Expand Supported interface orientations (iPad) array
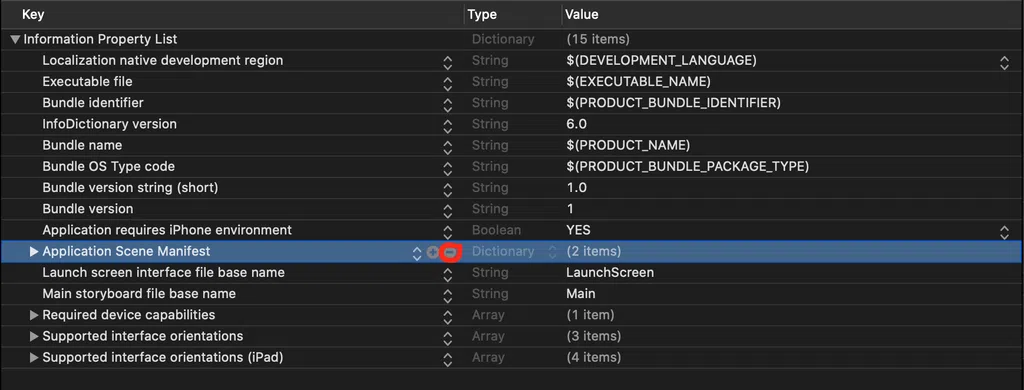The height and width of the screenshot is (390, 1024). pos(35,358)
